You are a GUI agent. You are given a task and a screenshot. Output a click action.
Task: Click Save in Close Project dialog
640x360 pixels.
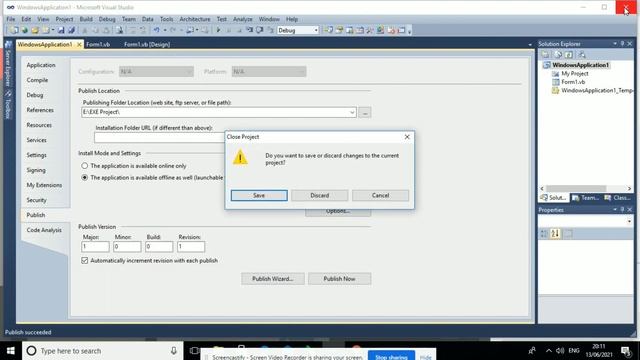[x=259, y=196]
